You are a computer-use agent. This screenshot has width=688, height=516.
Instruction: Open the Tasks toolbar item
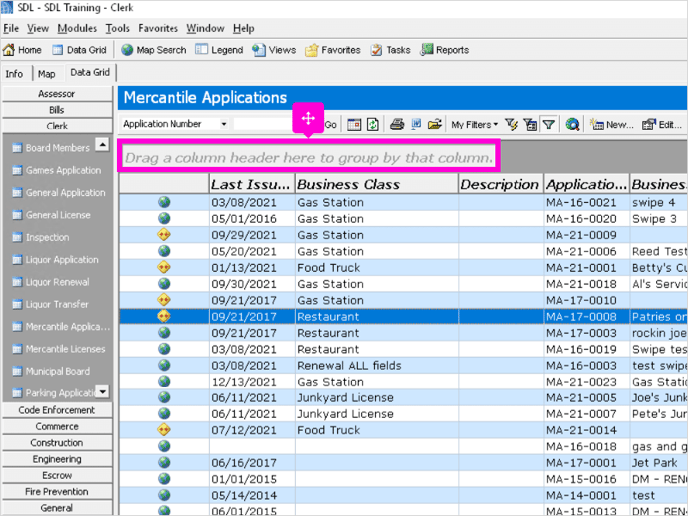[390, 50]
